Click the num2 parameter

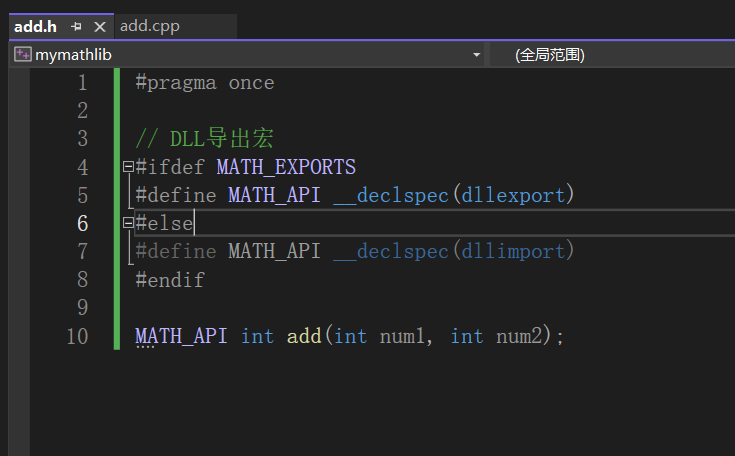click(x=519, y=336)
